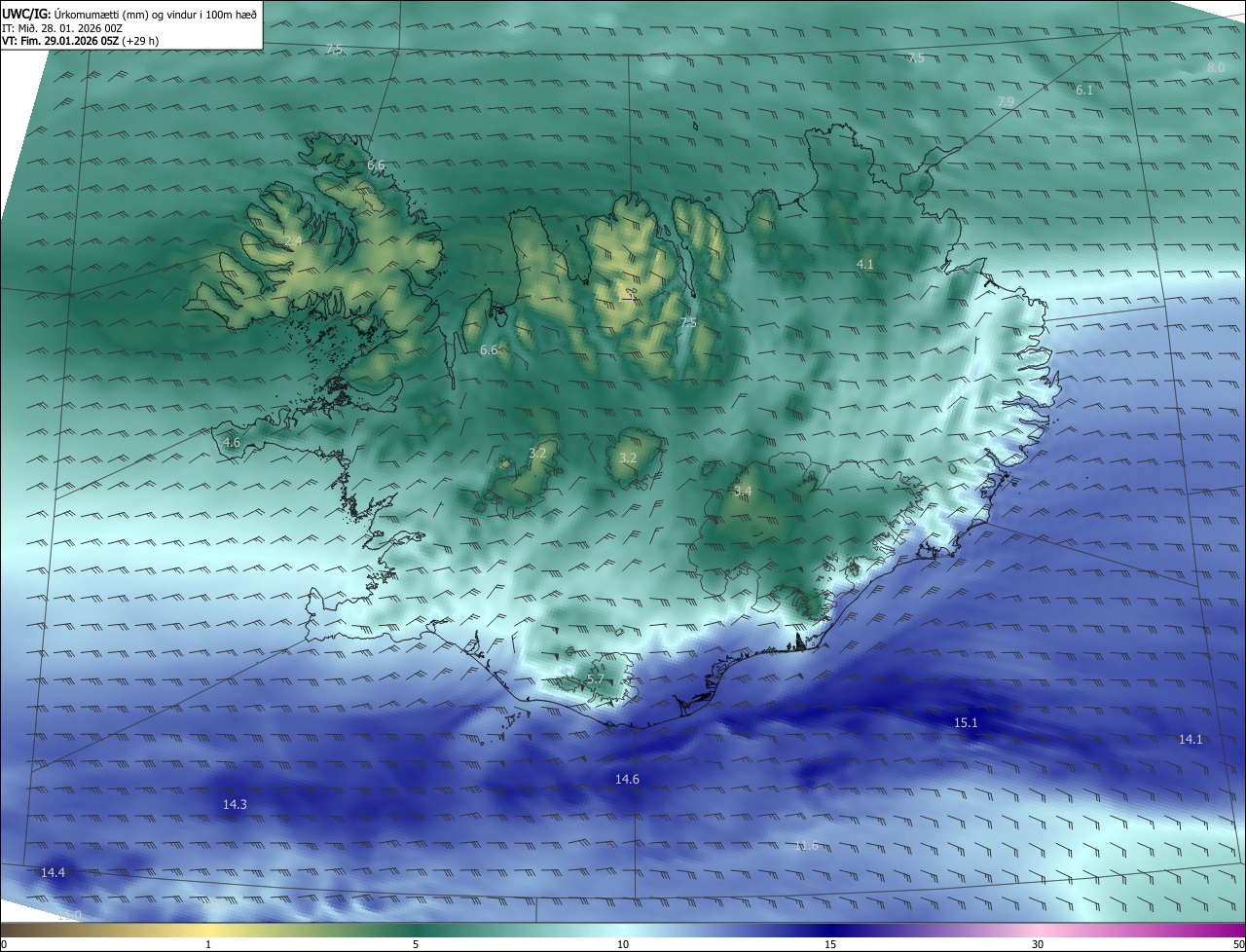Viewport: 1246px width, 952px height.
Task: Click the 1 tick on the color scale
Action: [x=208, y=944]
